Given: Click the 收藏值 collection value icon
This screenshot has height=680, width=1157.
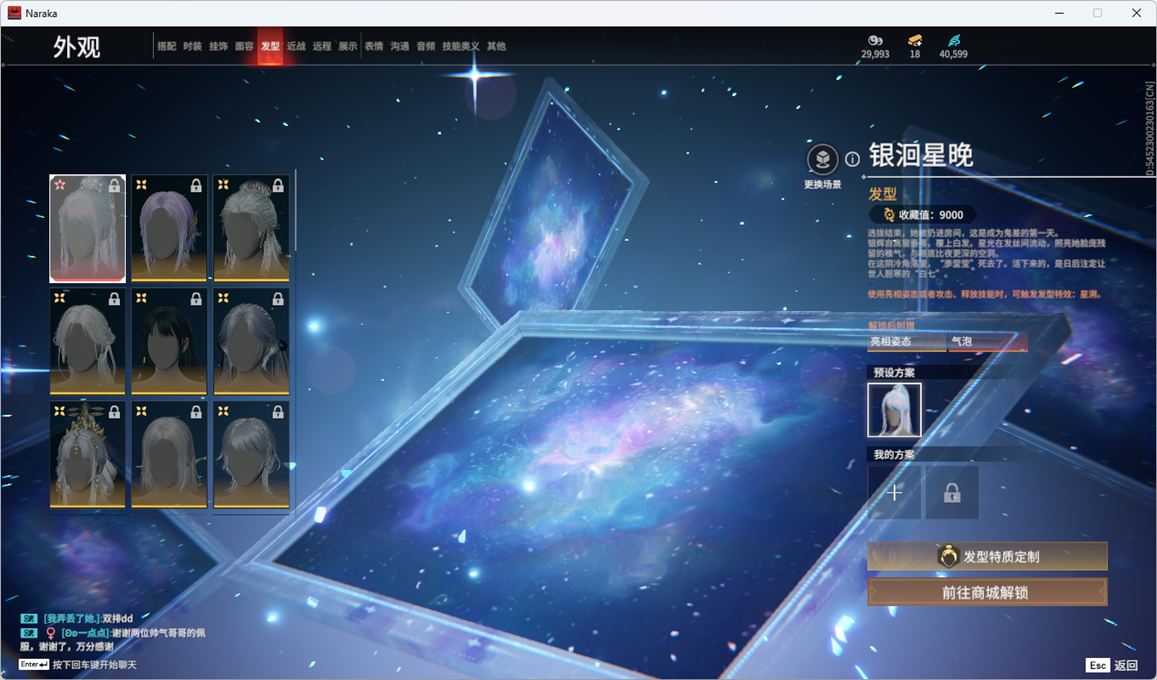Looking at the screenshot, I should click(888, 215).
